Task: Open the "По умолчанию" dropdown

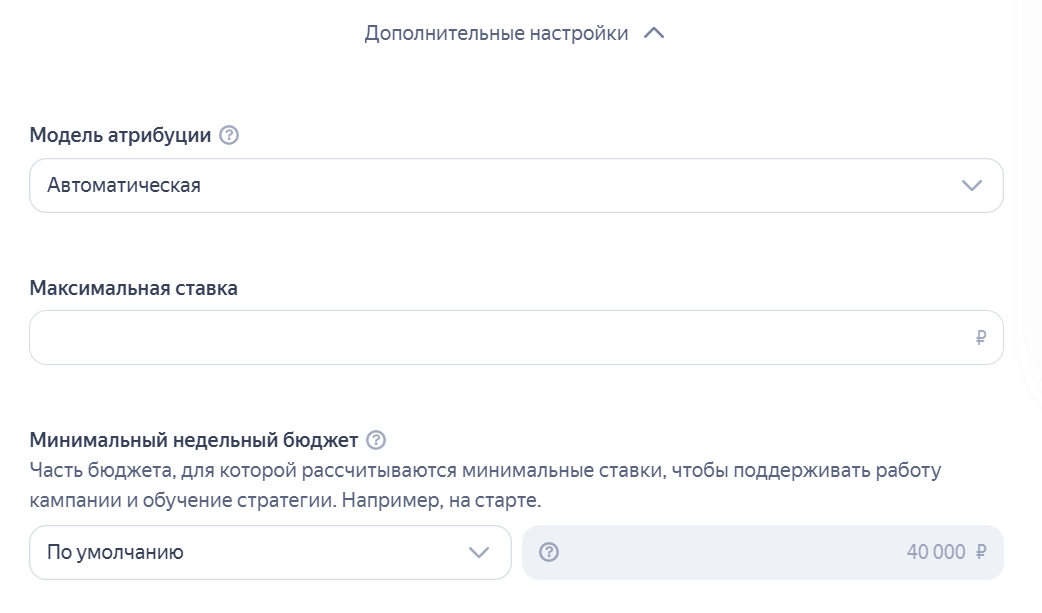Action: pyautogui.click(x=270, y=551)
